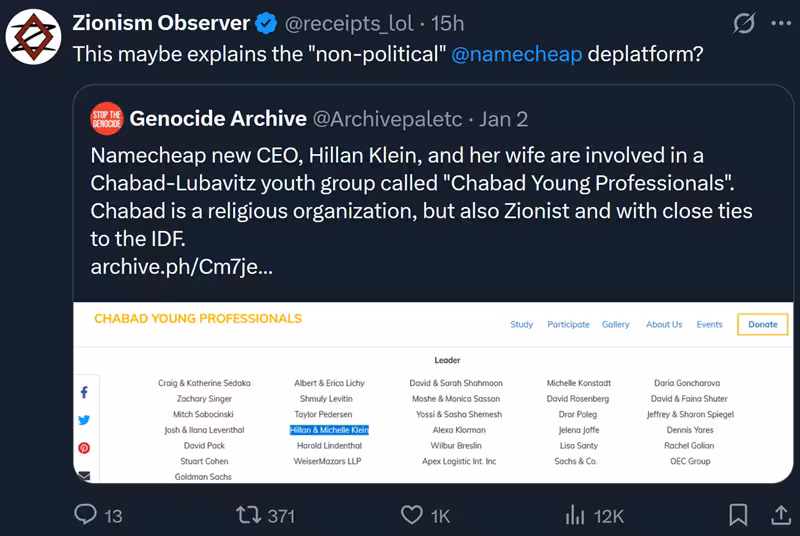Open Zionism Observer profile avatar
Image resolution: width=800 pixels, height=536 pixels.
[29, 36]
